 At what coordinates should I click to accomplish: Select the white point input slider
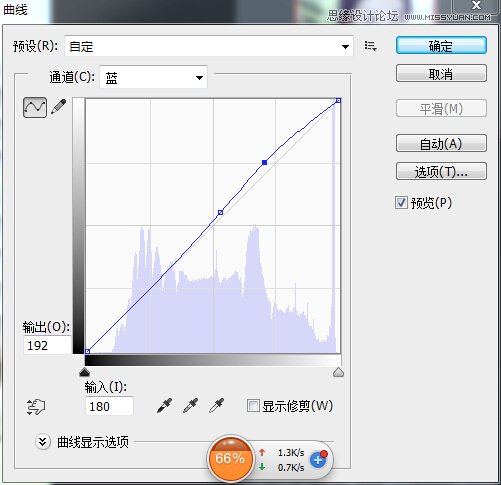tap(338, 372)
